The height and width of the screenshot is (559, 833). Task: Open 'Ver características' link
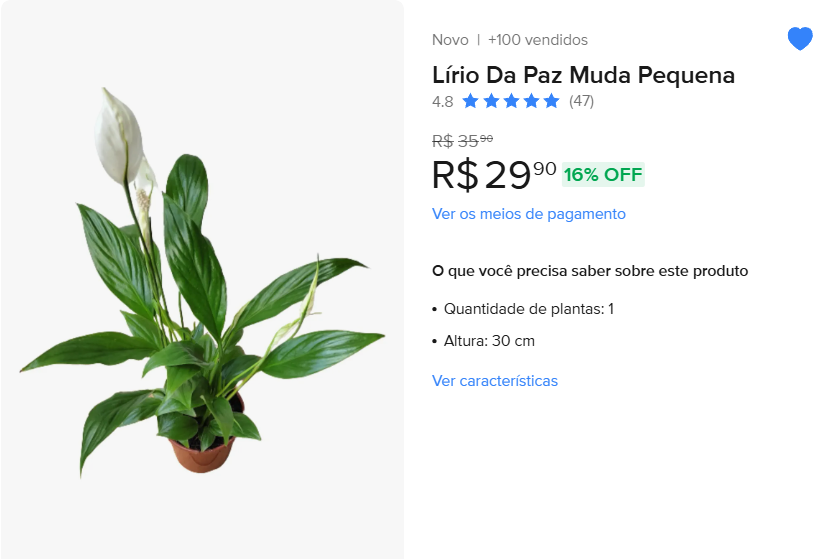pyautogui.click(x=494, y=381)
